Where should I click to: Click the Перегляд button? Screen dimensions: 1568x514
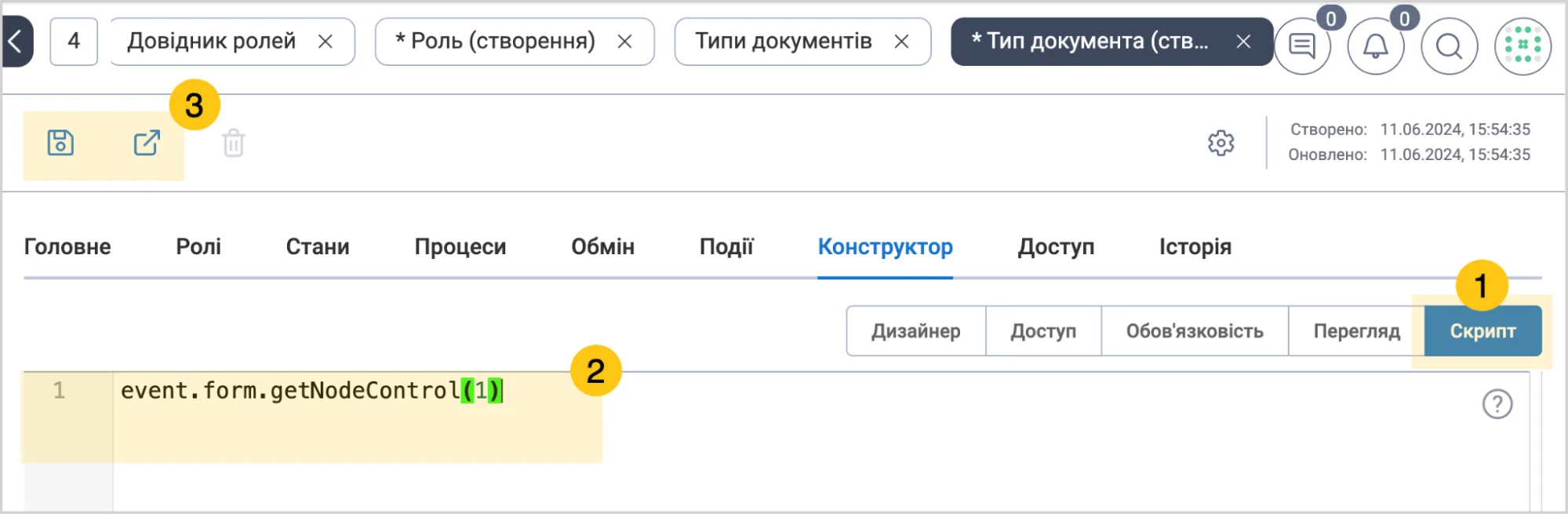1356,331
